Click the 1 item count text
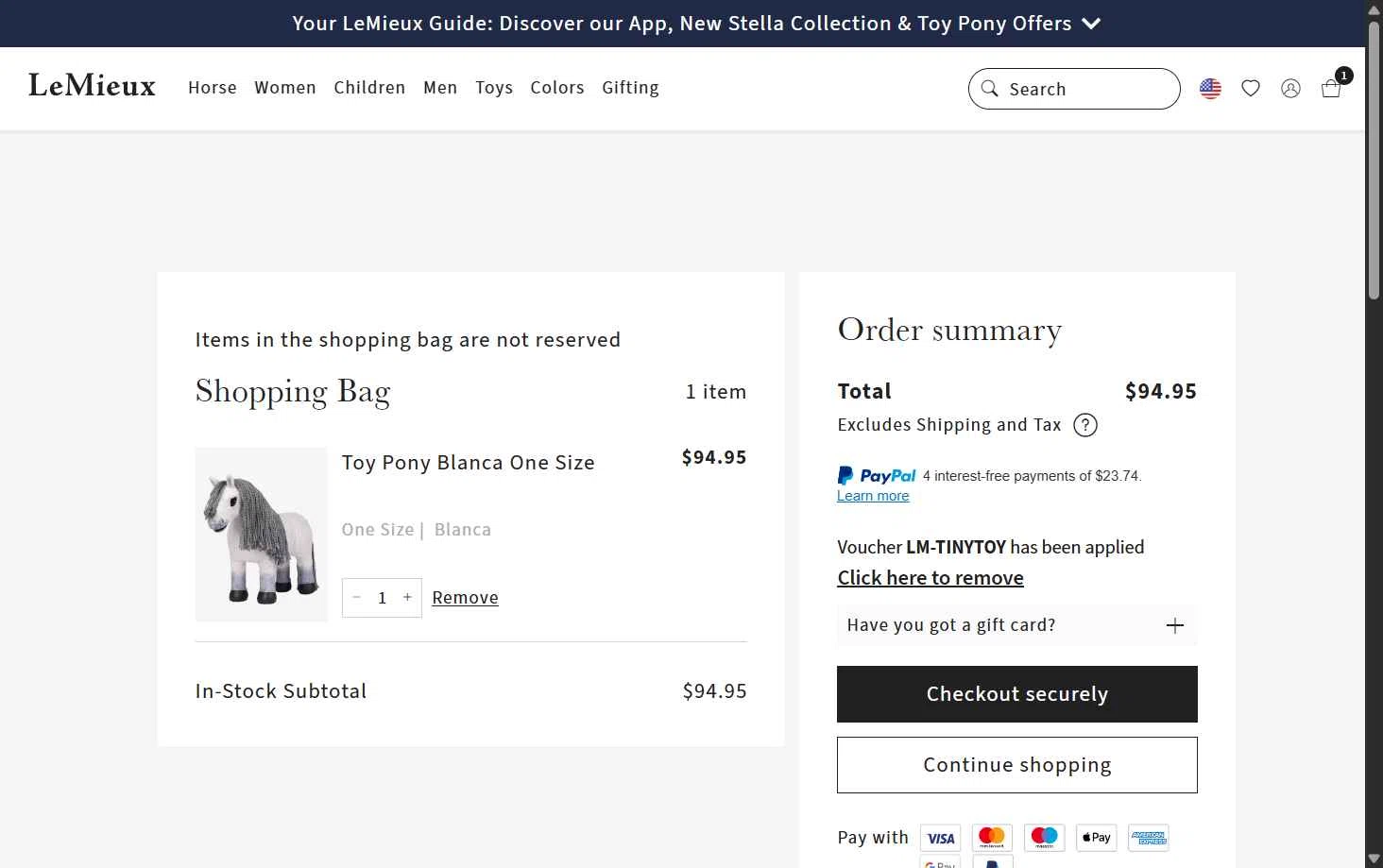Screen dimensions: 1383x868 [x=716, y=392]
